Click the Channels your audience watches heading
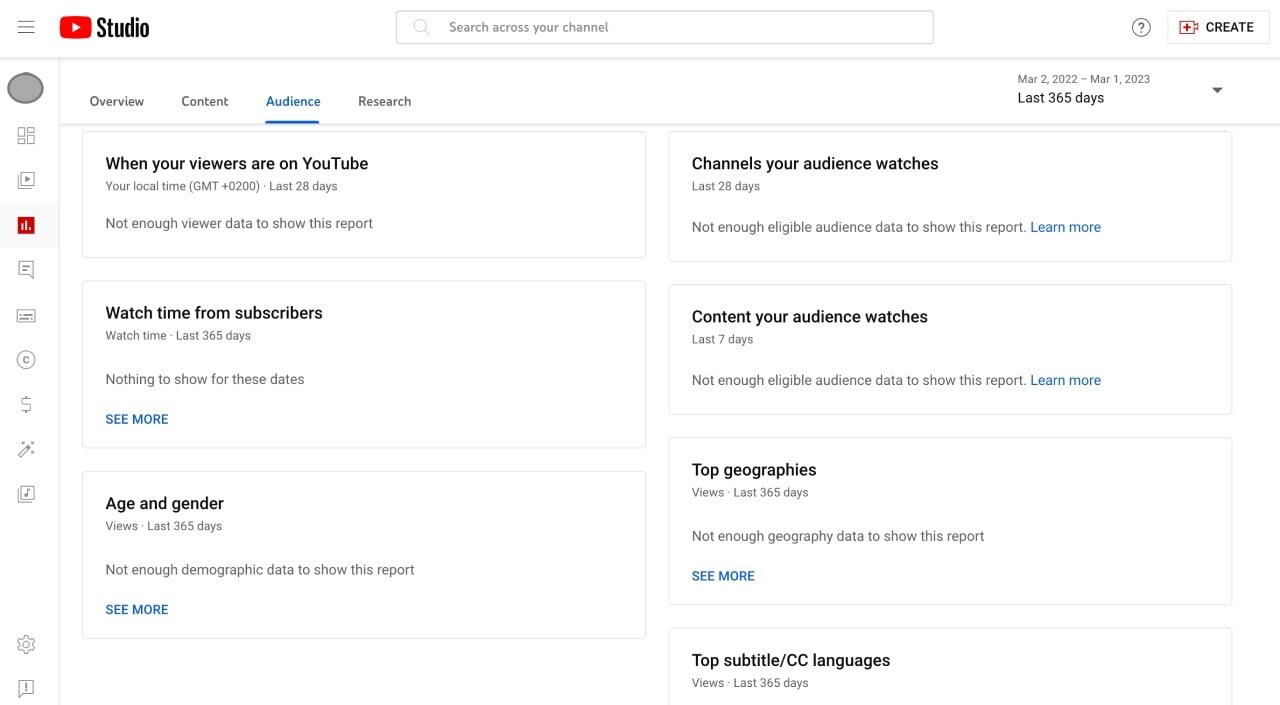Viewport: 1280px width, 705px height. click(815, 163)
